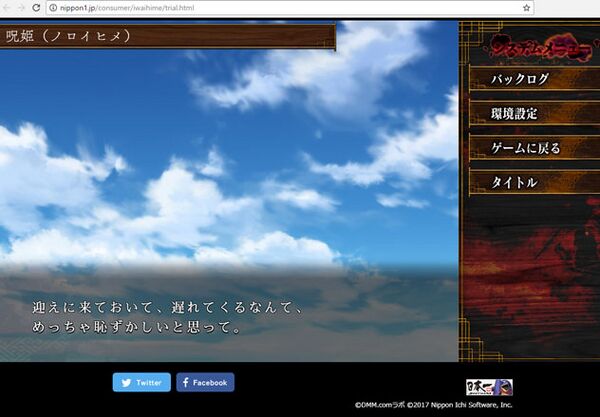Click the システムメニュー header graphic
Image resolution: width=600 pixels, height=417 pixels.
point(541,48)
